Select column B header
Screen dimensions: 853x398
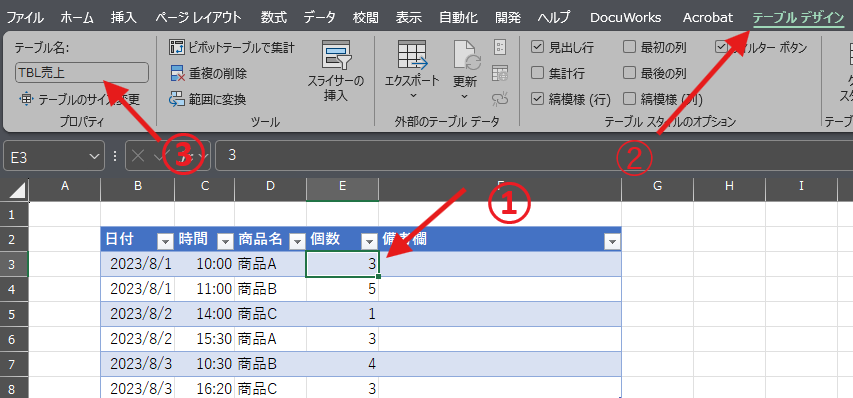[x=138, y=186]
